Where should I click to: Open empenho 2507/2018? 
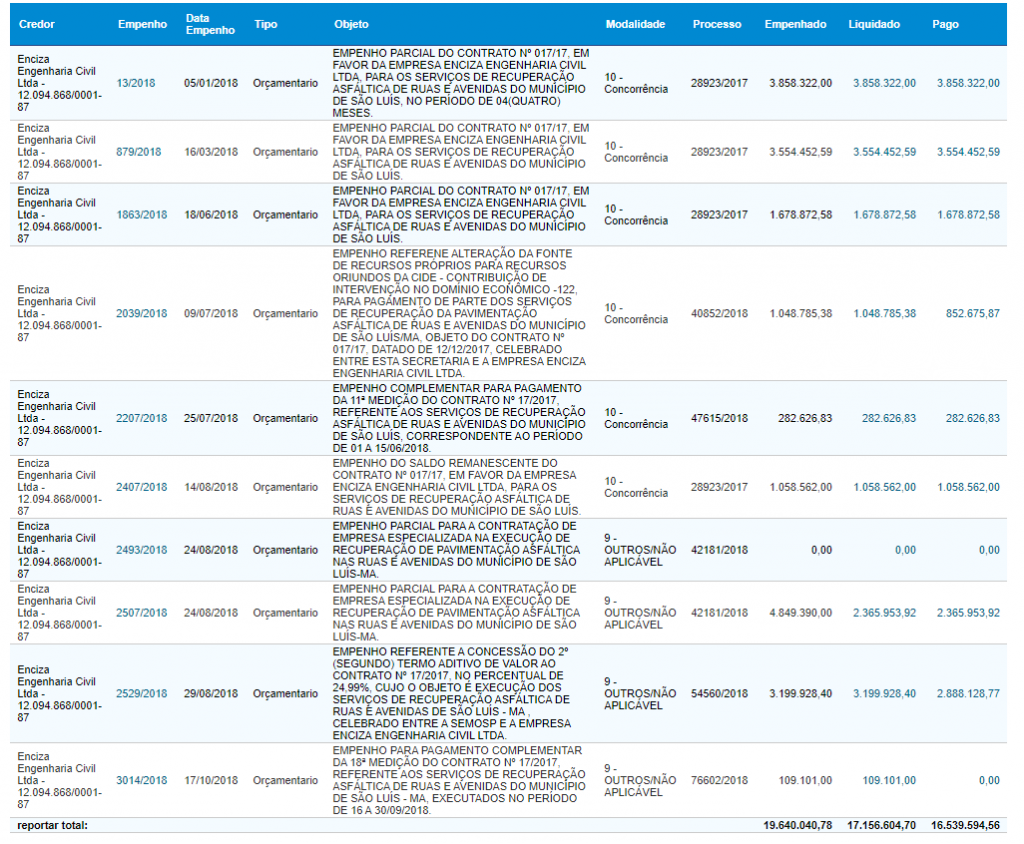141,613
